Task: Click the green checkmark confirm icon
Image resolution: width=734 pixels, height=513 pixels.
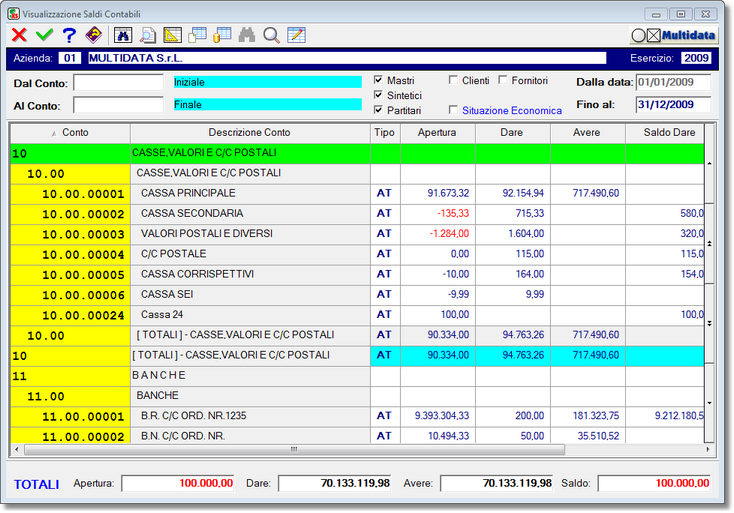Action: pos(44,35)
